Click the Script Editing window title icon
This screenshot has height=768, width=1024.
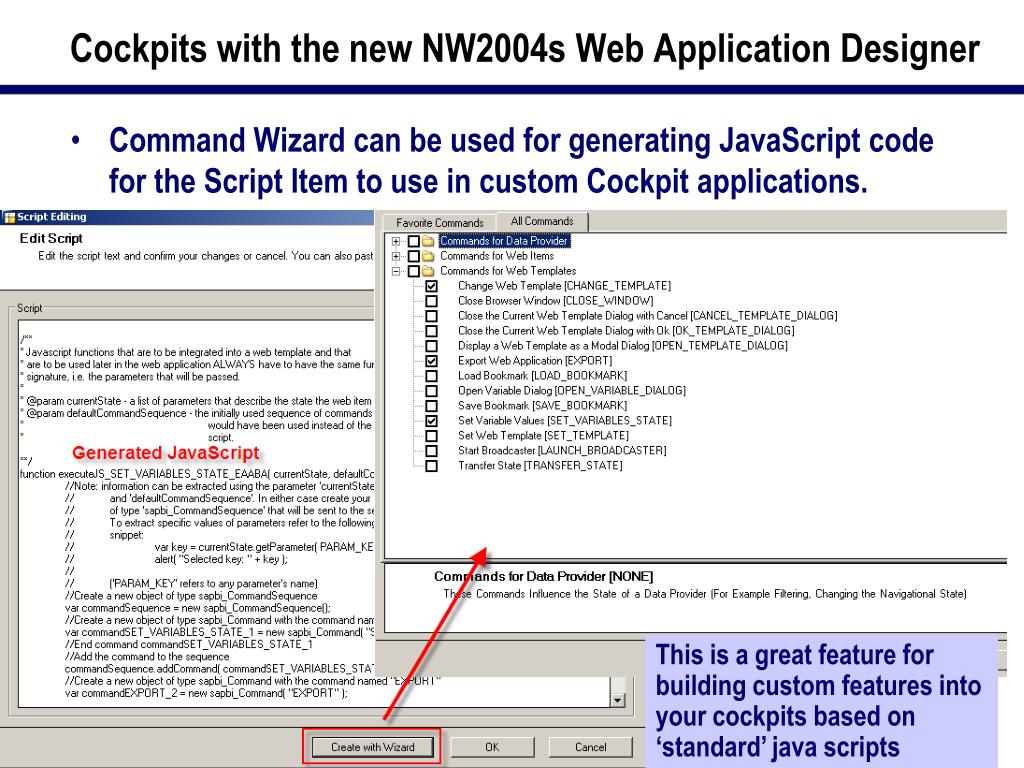(x=9, y=217)
